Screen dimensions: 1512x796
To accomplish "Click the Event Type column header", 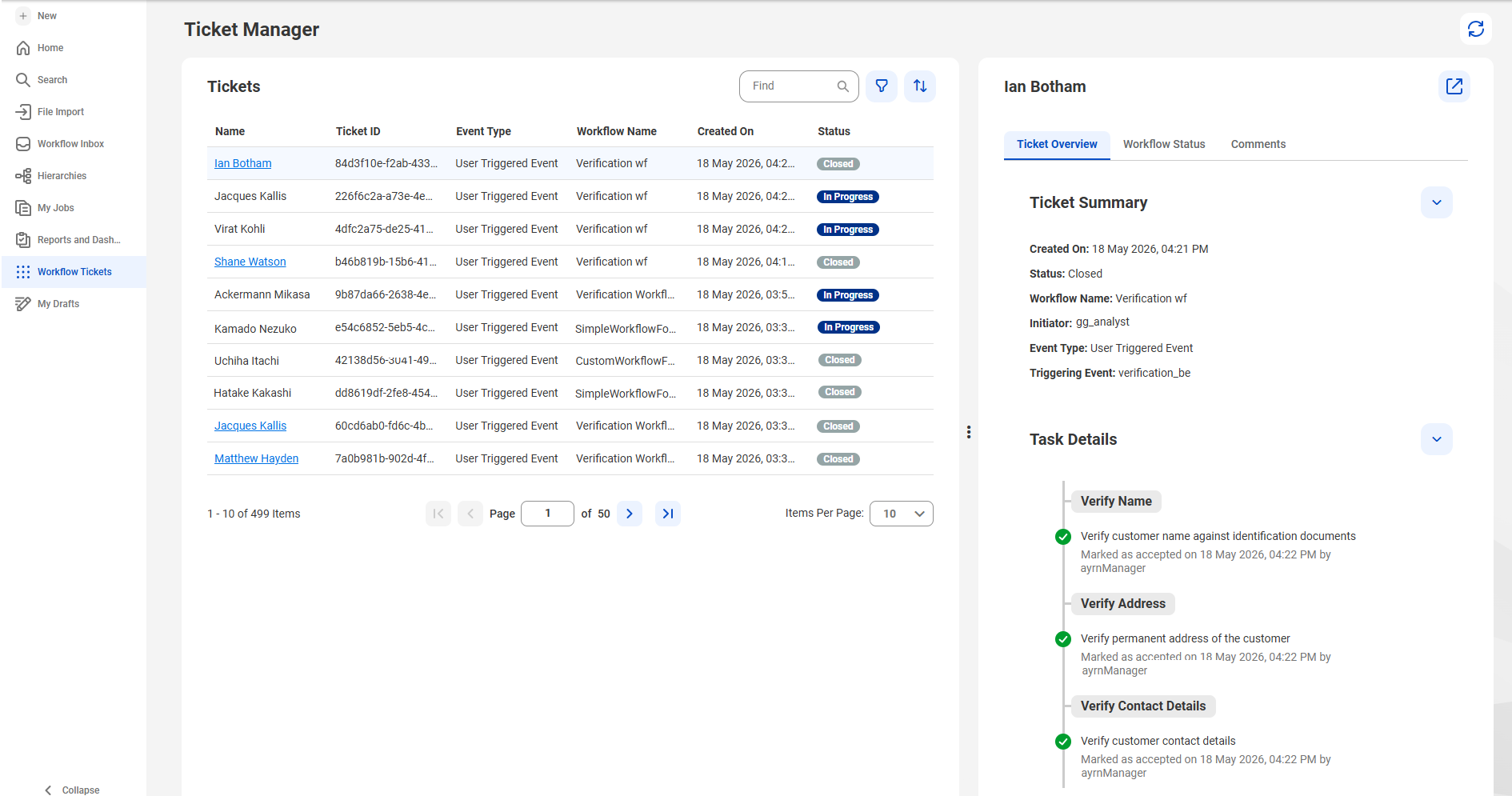I will 484,131.
